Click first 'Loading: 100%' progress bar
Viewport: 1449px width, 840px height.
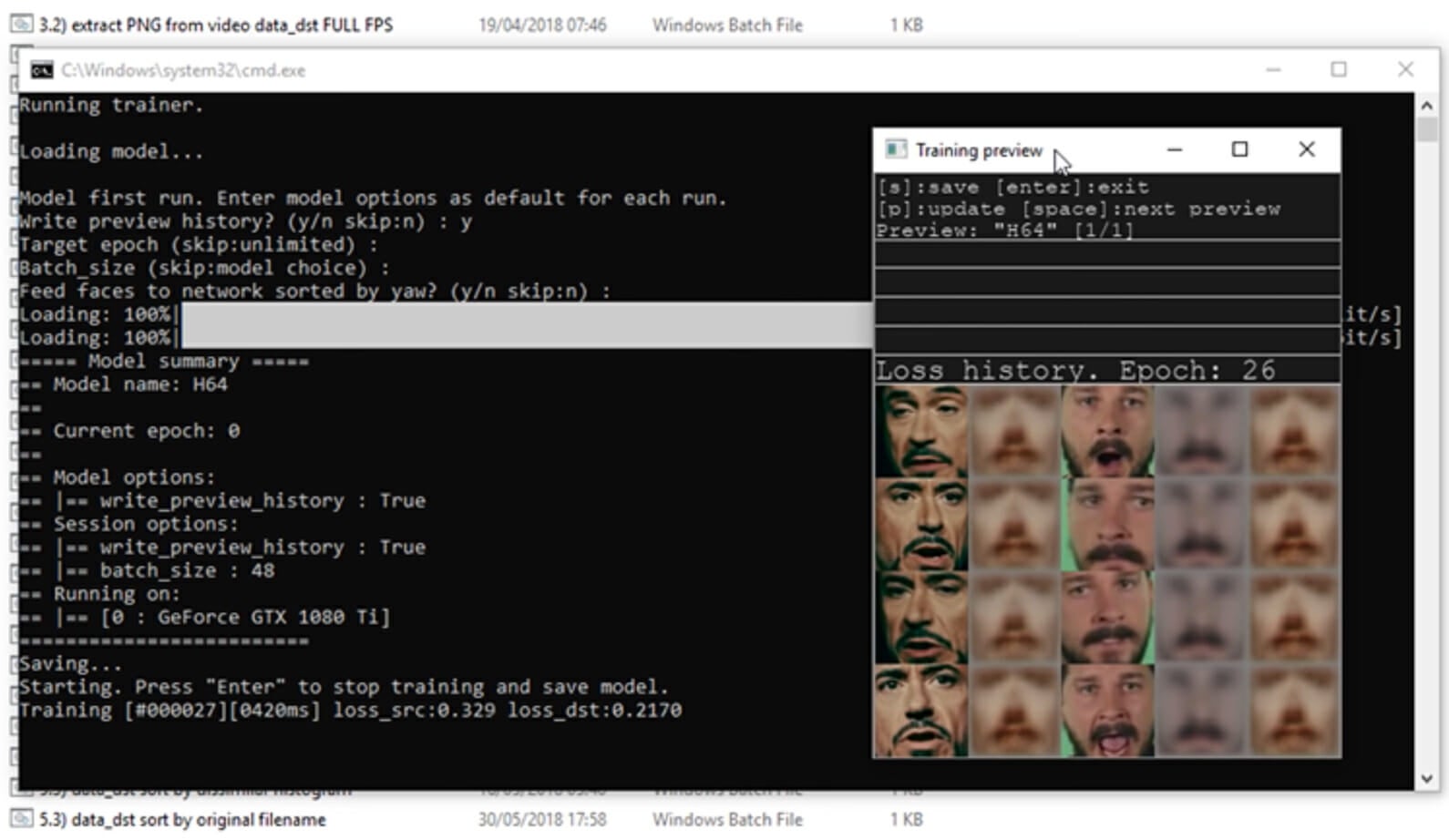(x=525, y=314)
